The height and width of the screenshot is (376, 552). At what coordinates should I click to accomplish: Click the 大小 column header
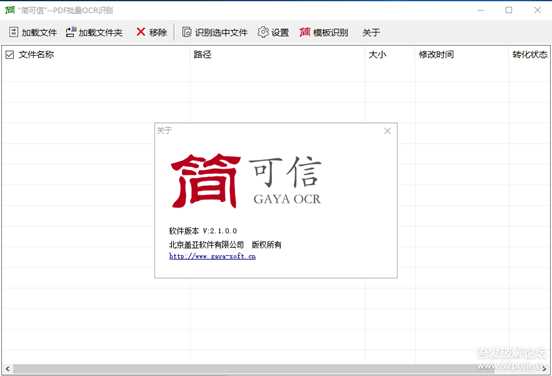[377, 55]
